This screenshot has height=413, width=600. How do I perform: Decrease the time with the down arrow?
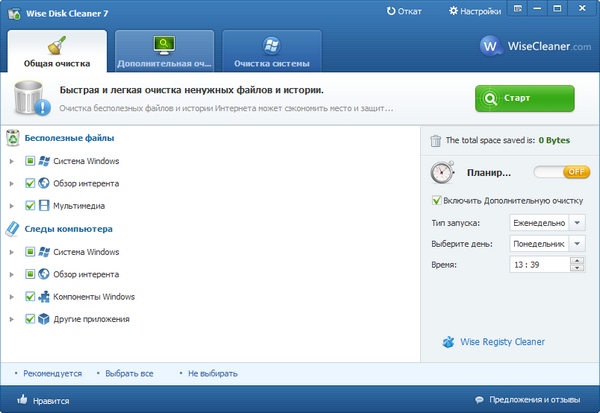click(577, 268)
